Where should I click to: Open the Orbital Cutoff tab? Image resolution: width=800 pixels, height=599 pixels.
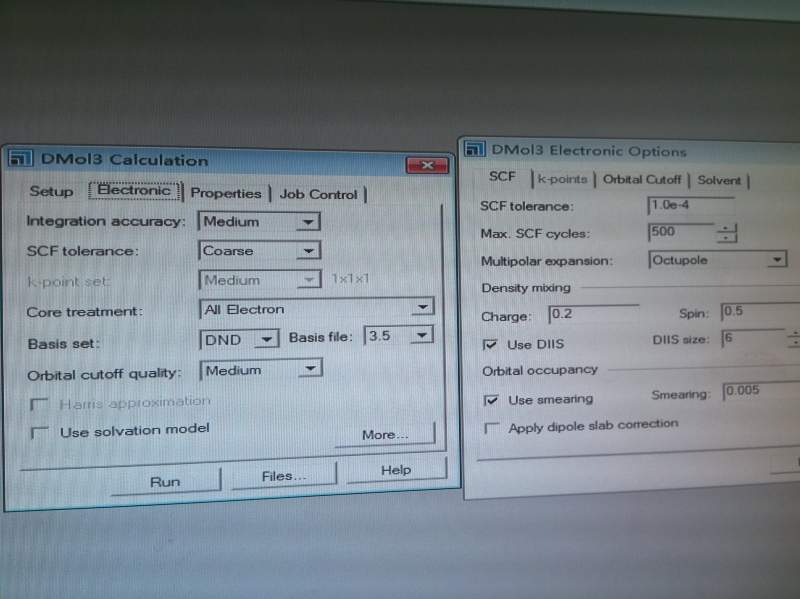642,180
